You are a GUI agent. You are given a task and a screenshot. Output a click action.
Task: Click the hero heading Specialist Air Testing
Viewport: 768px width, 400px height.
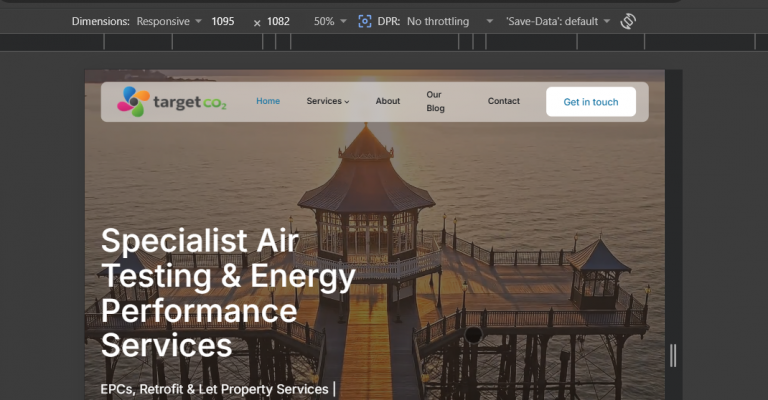(228, 293)
